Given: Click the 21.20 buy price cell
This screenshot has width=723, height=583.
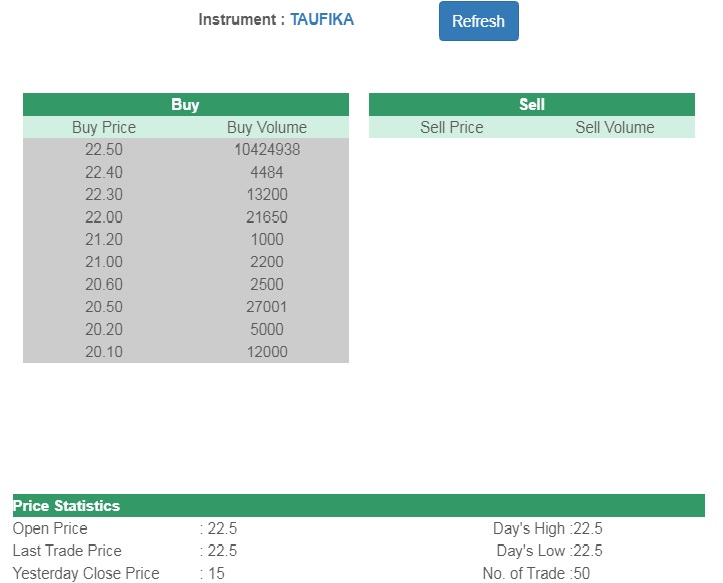Looking at the screenshot, I should (x=104, y=239).
